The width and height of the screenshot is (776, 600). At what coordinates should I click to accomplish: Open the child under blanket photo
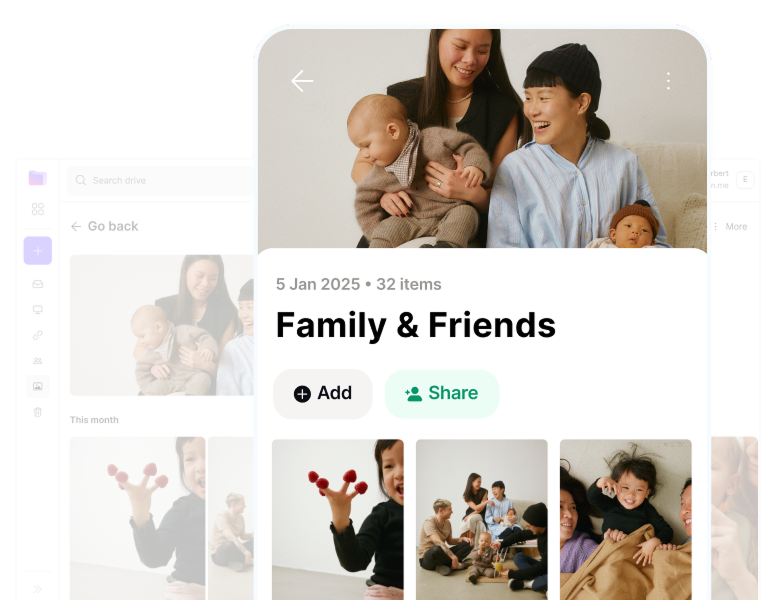pyautogui.click(x=626, y=519)
